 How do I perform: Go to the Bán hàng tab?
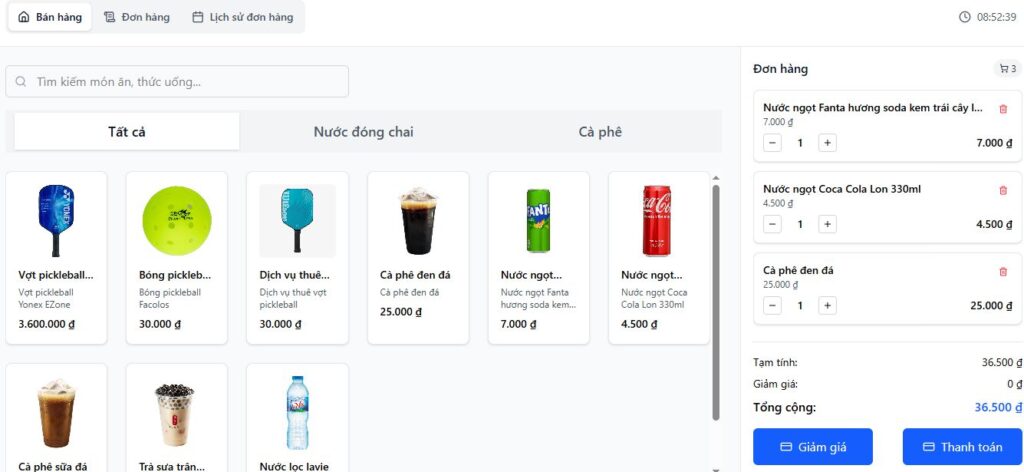50,17
